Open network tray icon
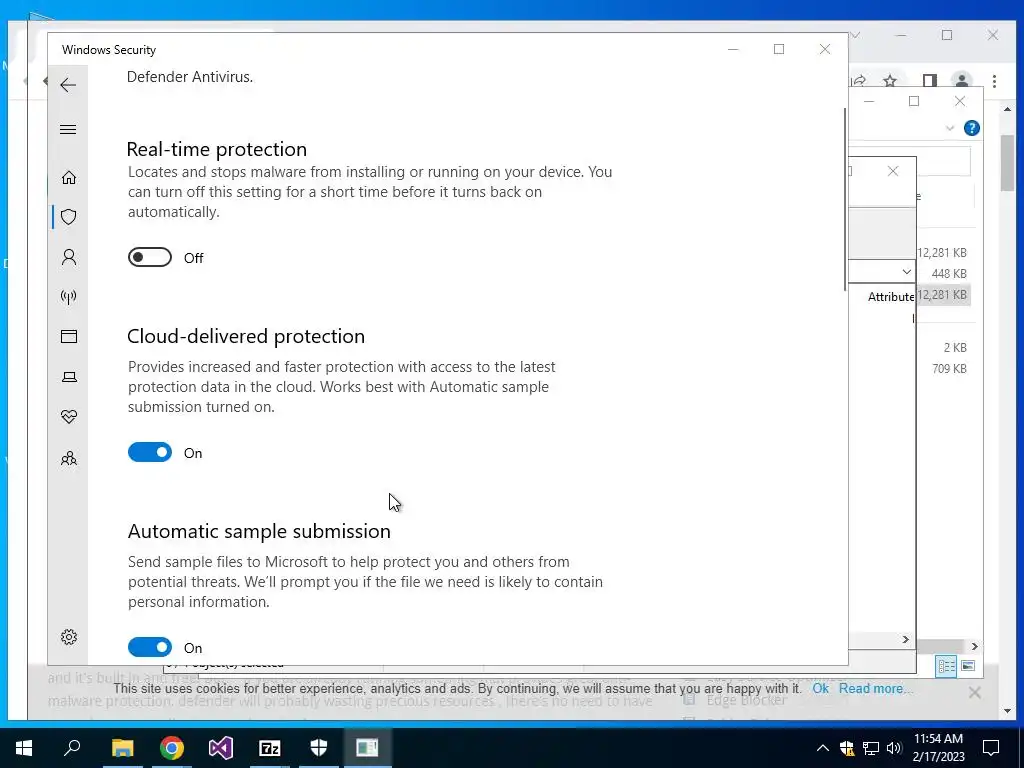This screenshot has width=1024, height=768. [871, 748]
